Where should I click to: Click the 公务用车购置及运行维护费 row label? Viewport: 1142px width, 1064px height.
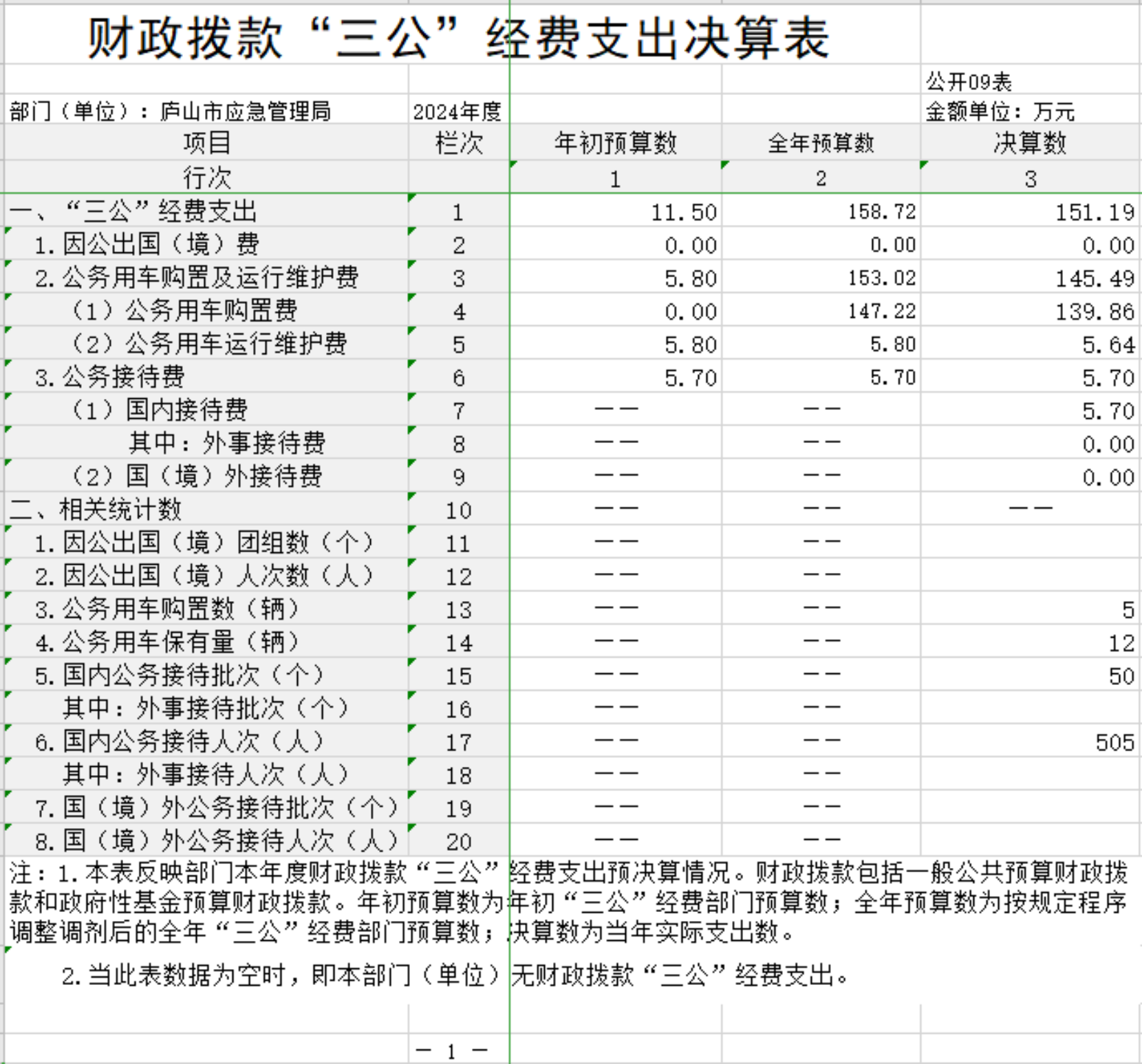click(197, 278)
